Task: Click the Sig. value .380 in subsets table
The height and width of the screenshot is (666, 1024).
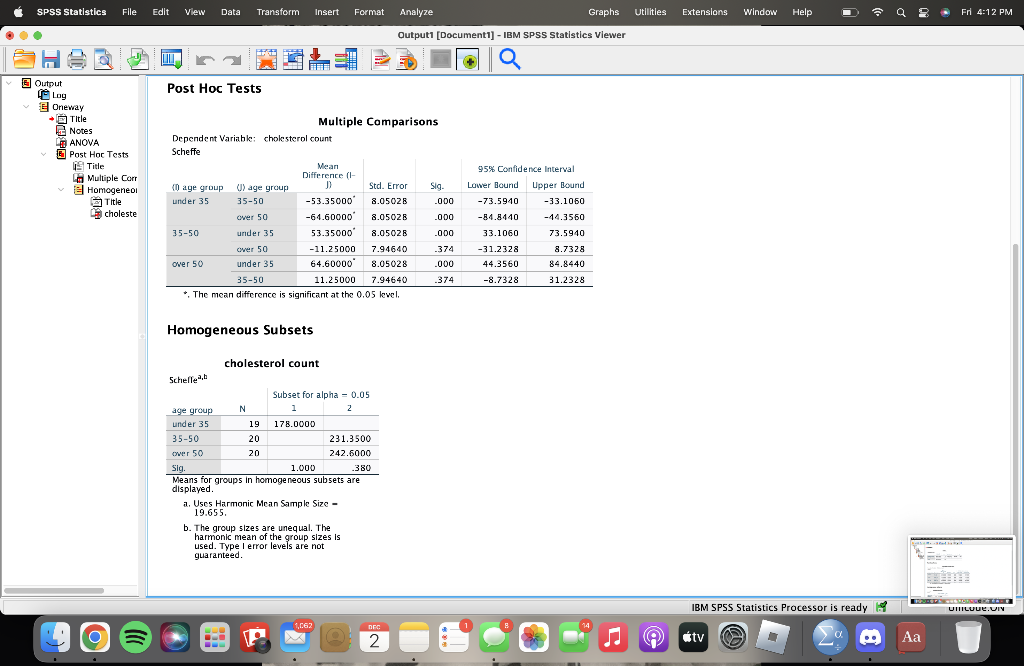Action: click(x=361, y=468)
